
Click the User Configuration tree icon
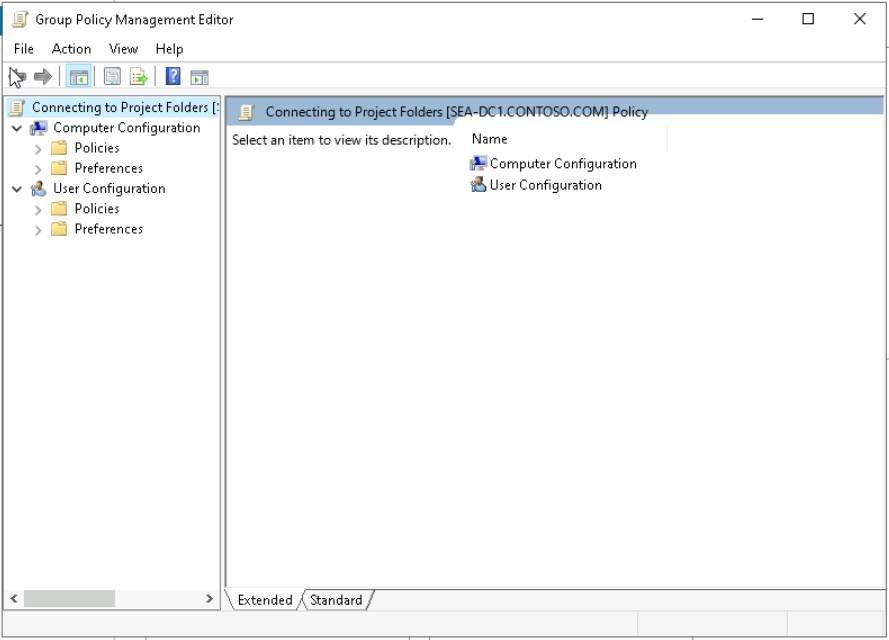39,189
